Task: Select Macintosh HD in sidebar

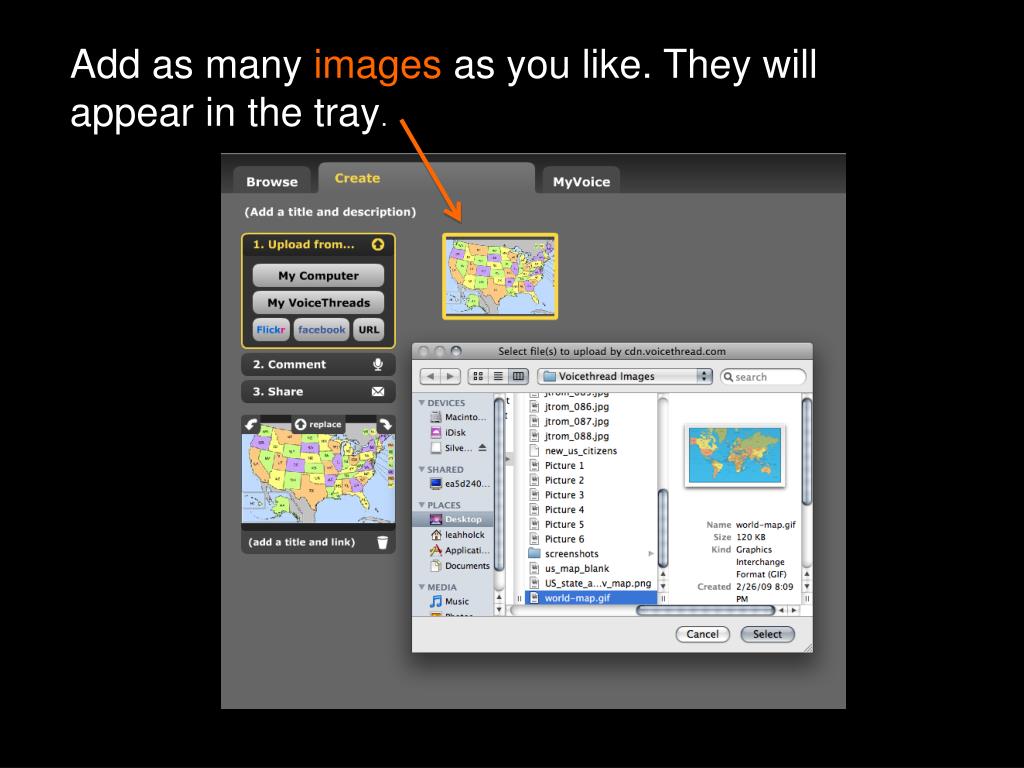Action: tap(457, 417)
